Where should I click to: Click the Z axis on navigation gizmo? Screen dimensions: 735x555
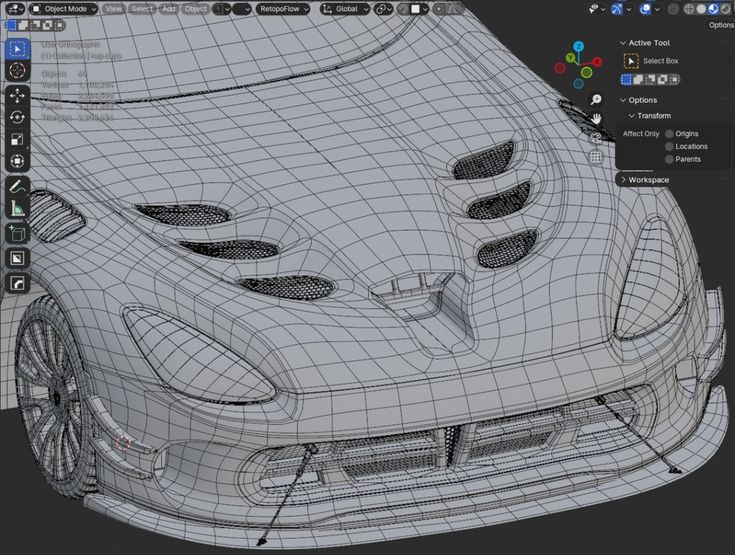point(579,47)
